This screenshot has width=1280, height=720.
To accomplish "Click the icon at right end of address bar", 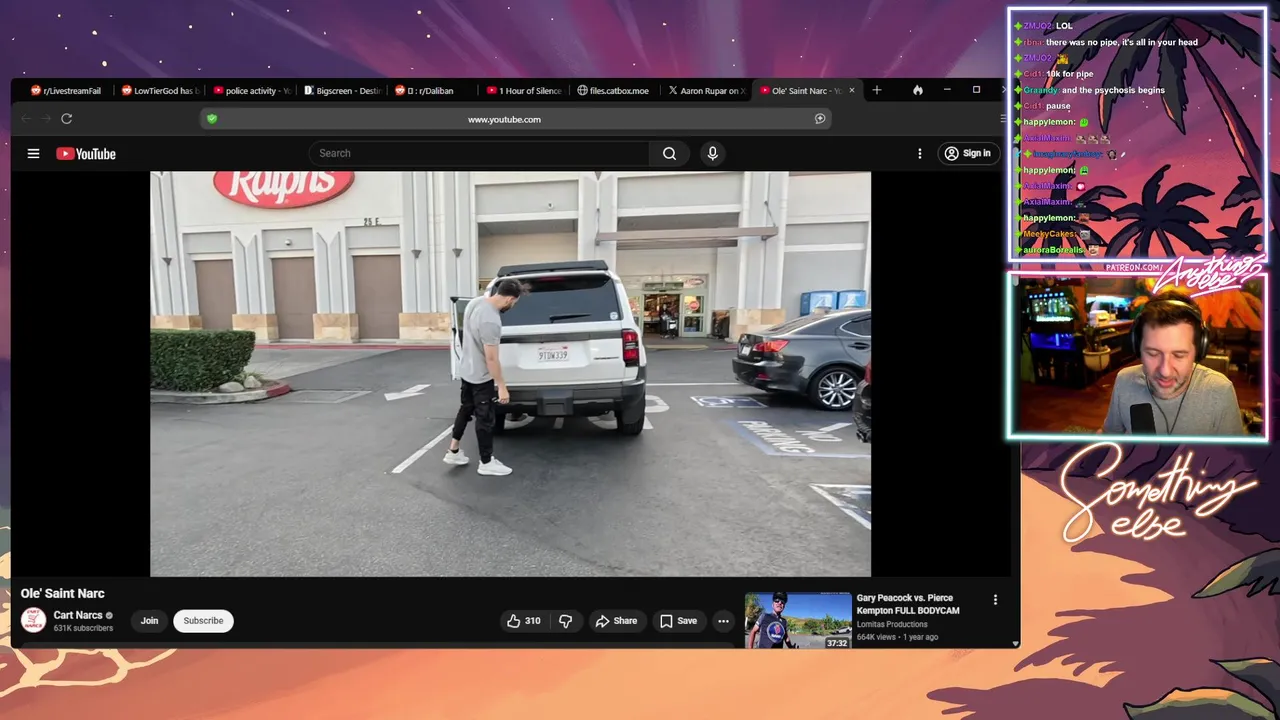I will [x=820, y=119].
